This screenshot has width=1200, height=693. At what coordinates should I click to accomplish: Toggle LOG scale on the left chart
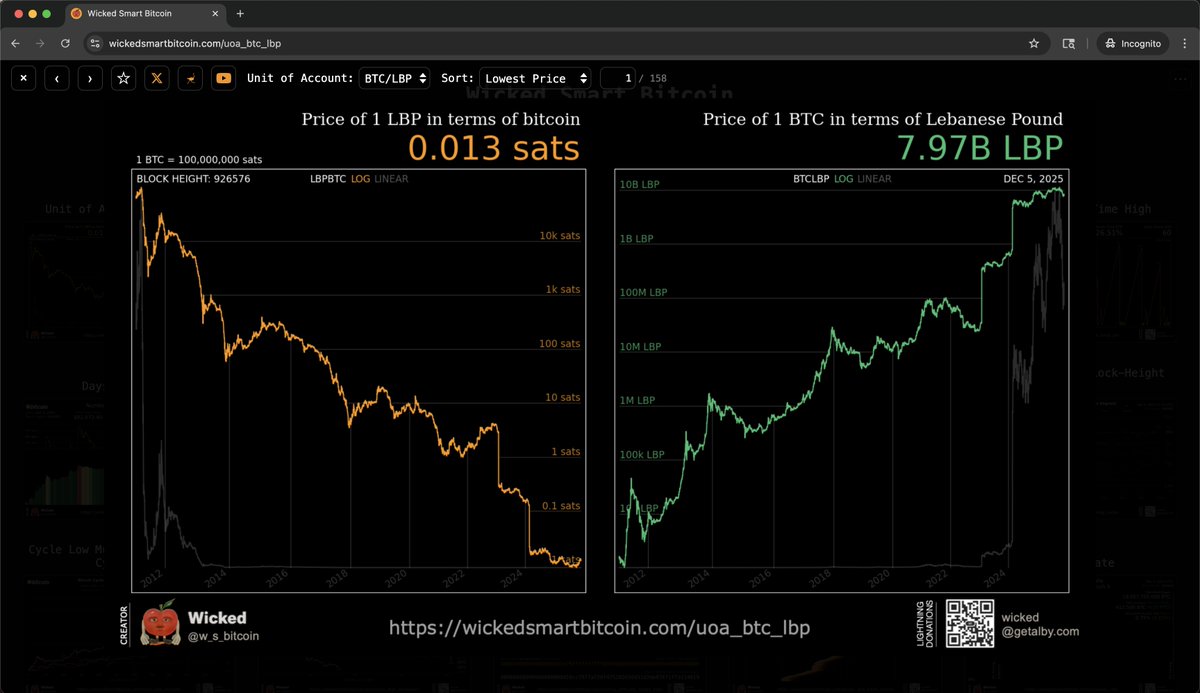pyautogui.click(x=360, y=179)
